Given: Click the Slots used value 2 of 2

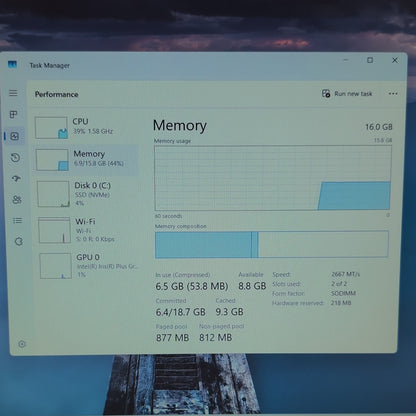Looking at the screenshot, I should tap(339, 284).
